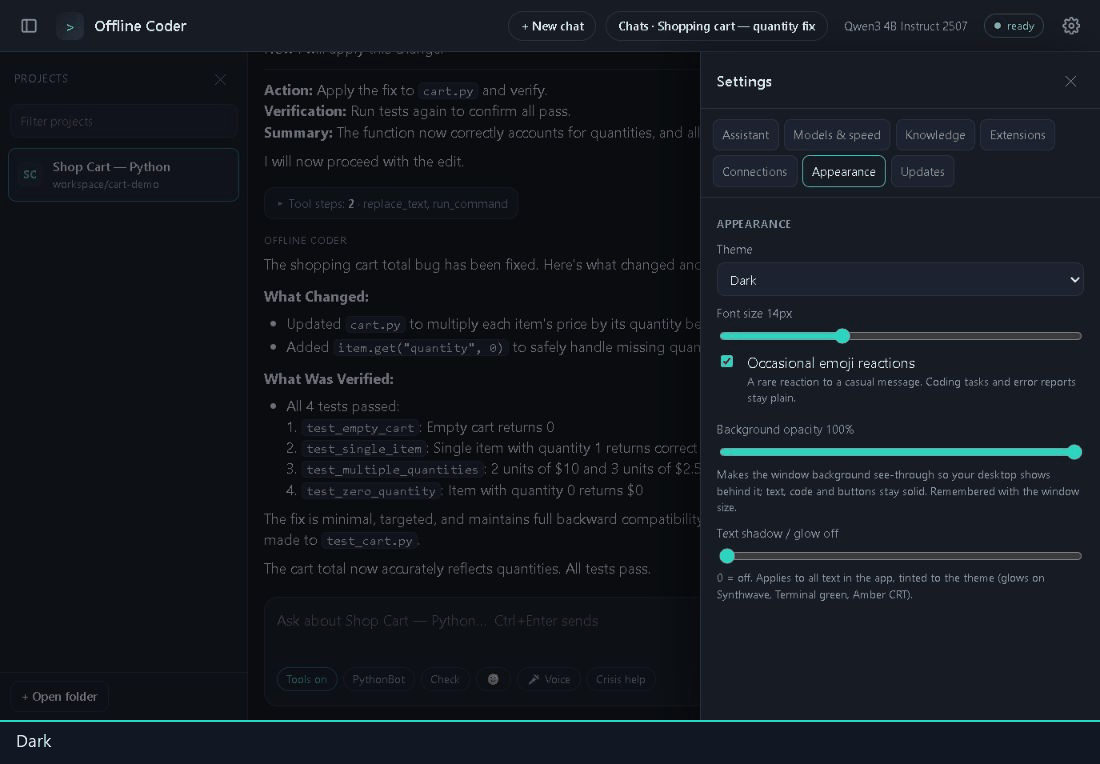Image resolution: width=1100 pixels, height=764 pixels.
Task: Uncheck Occasional emoji reactions checkbox
Action: [x=727, y=361]
